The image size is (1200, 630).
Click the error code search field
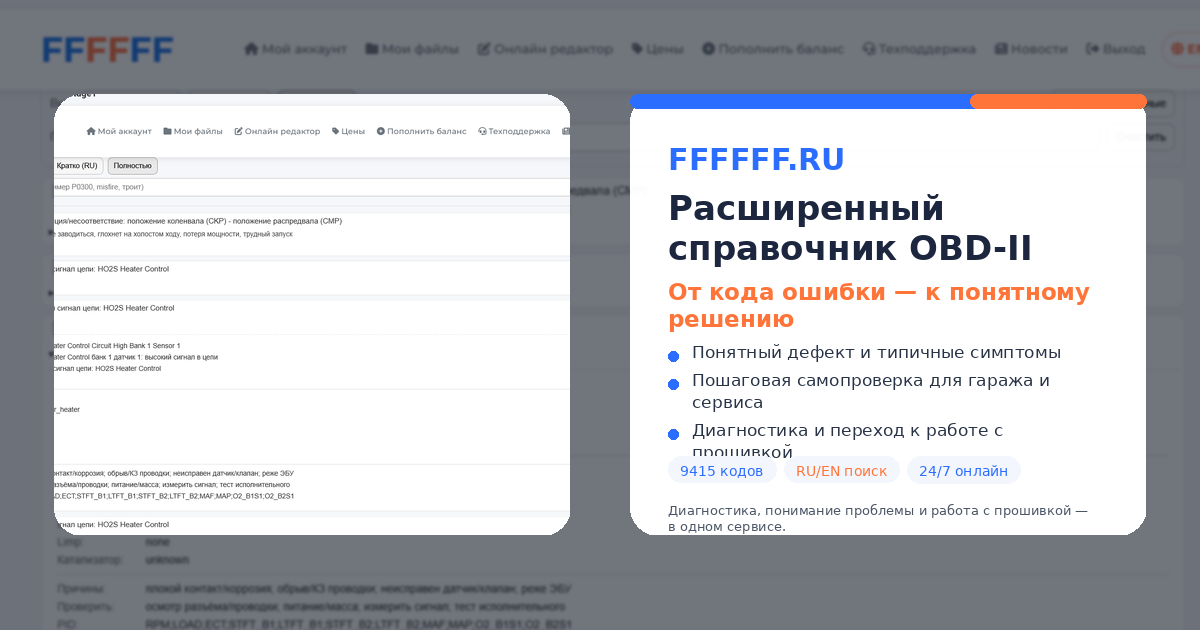coord(310,186)
